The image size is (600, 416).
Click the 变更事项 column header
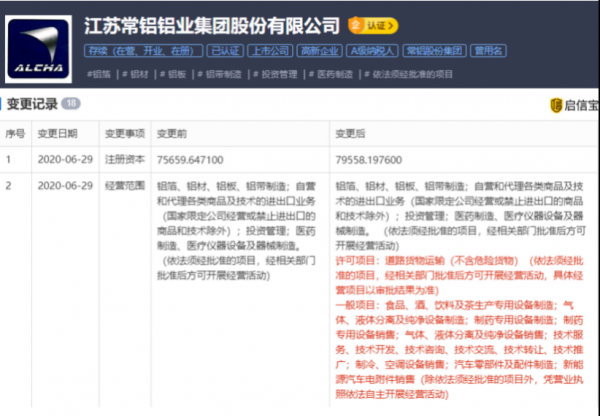[125, 134]
